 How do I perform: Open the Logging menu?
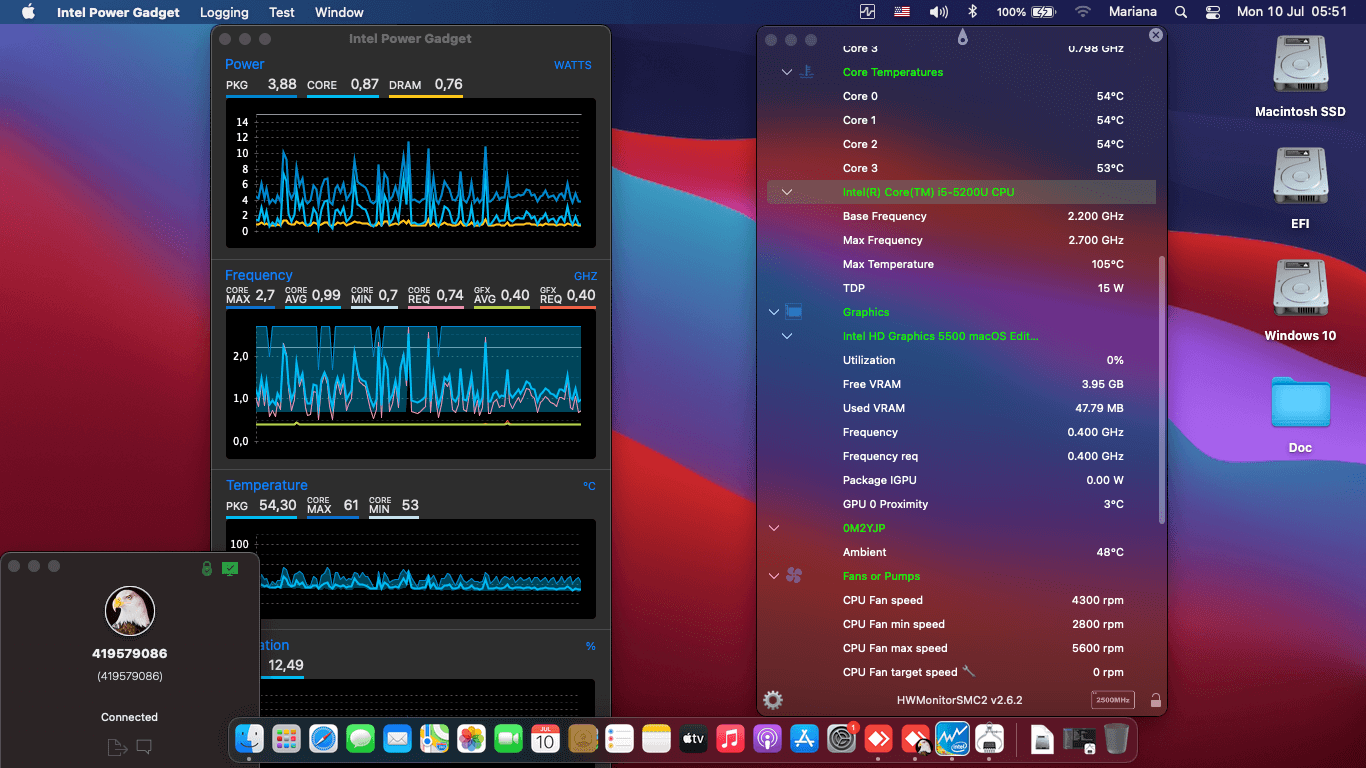224,12
